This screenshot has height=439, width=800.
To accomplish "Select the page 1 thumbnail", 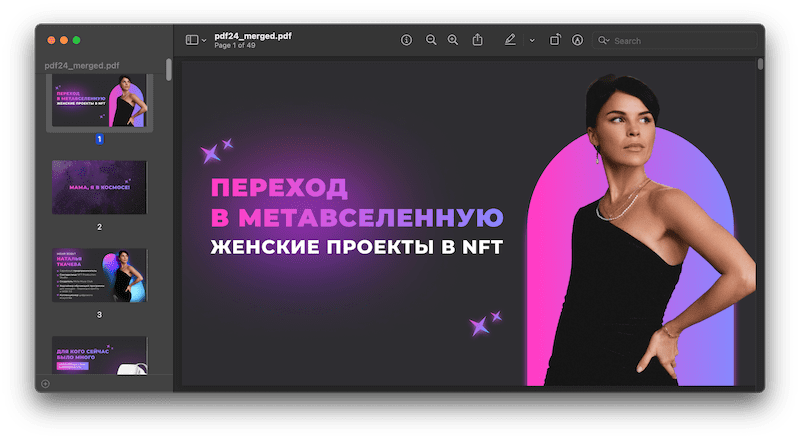I will [x=99, y=101].
